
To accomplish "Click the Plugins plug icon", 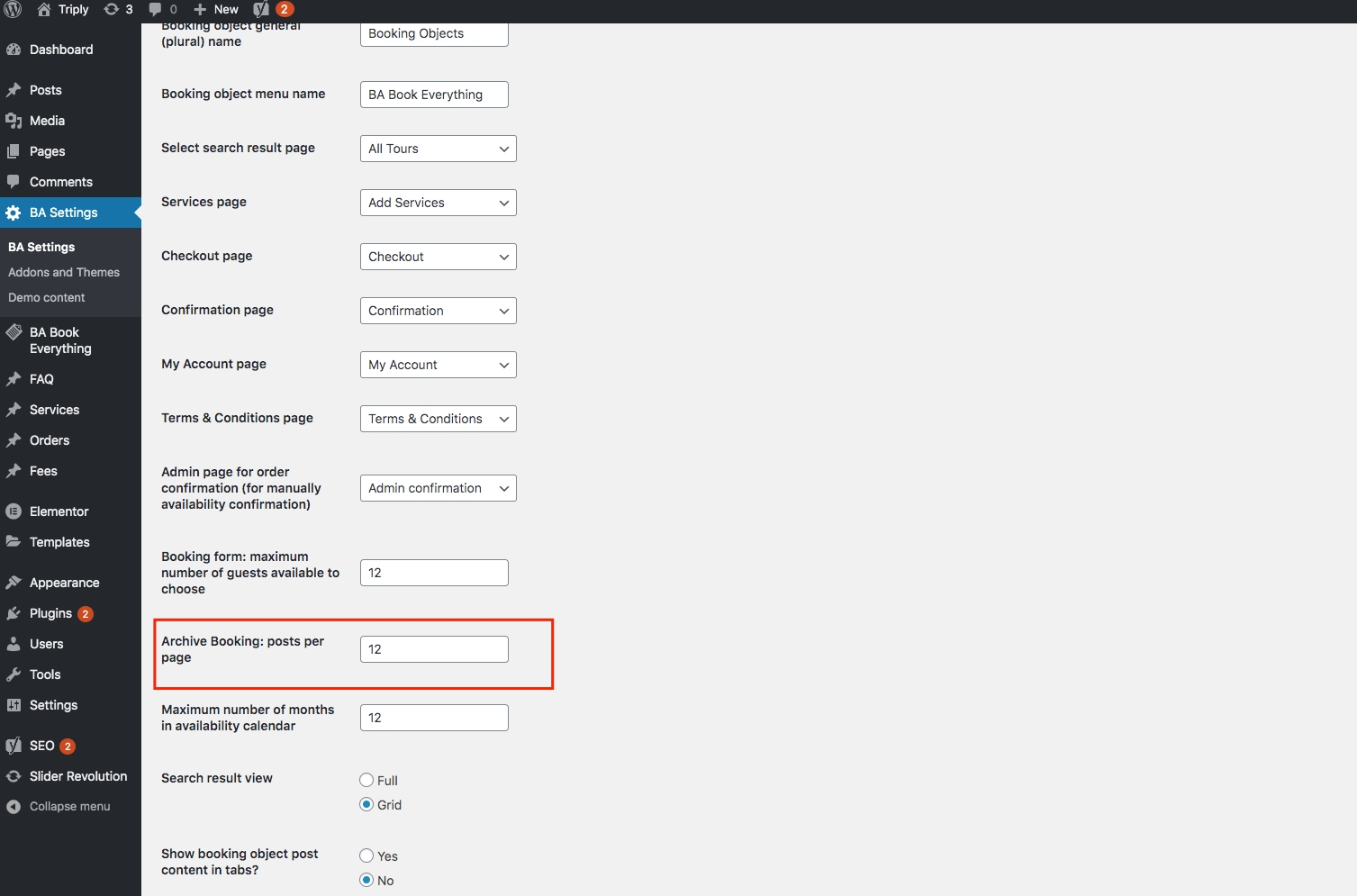I will click(x=14, y=613).
